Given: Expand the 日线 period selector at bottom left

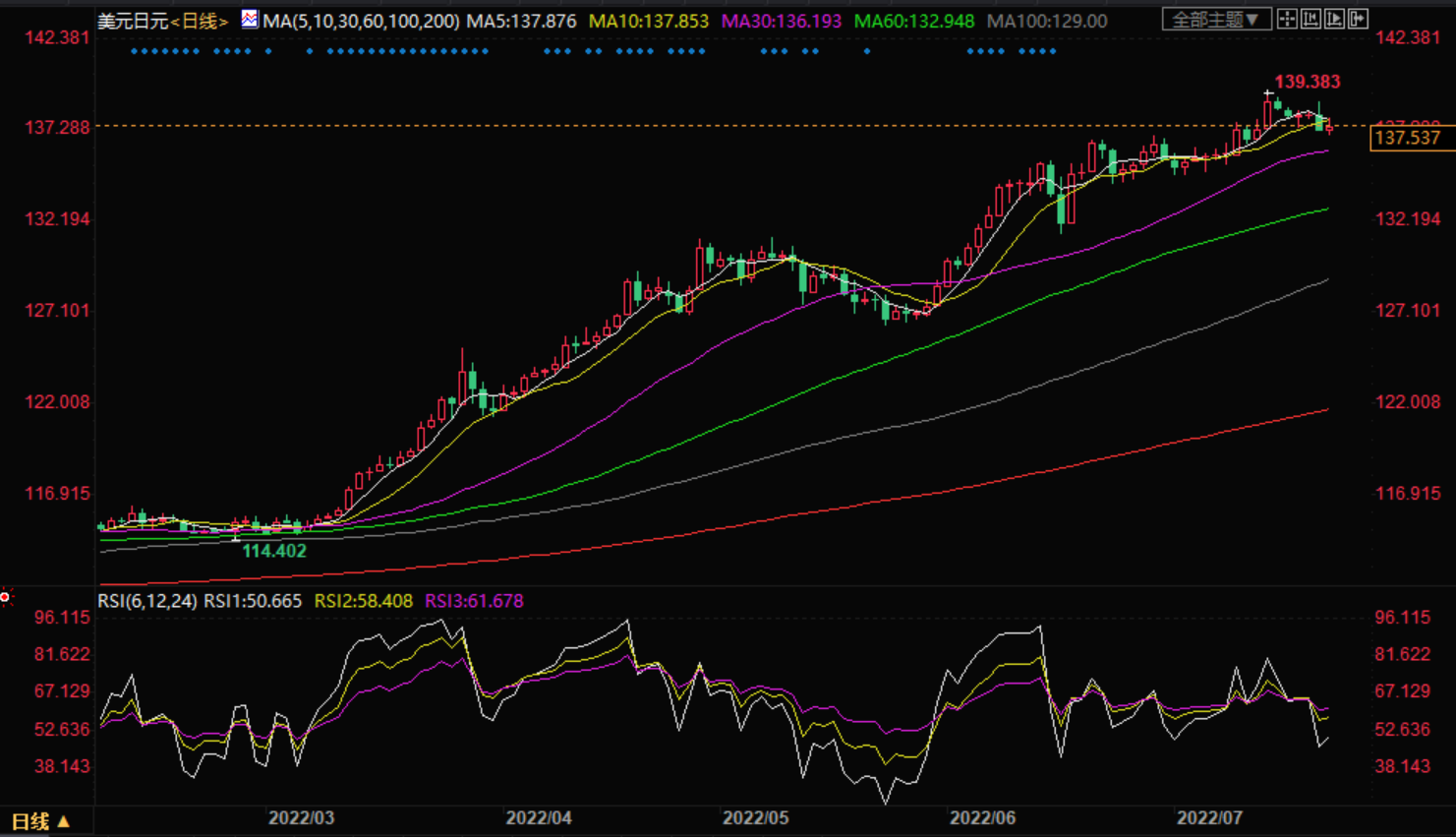Looking at the screenshot, I should (x=40, y=821).
